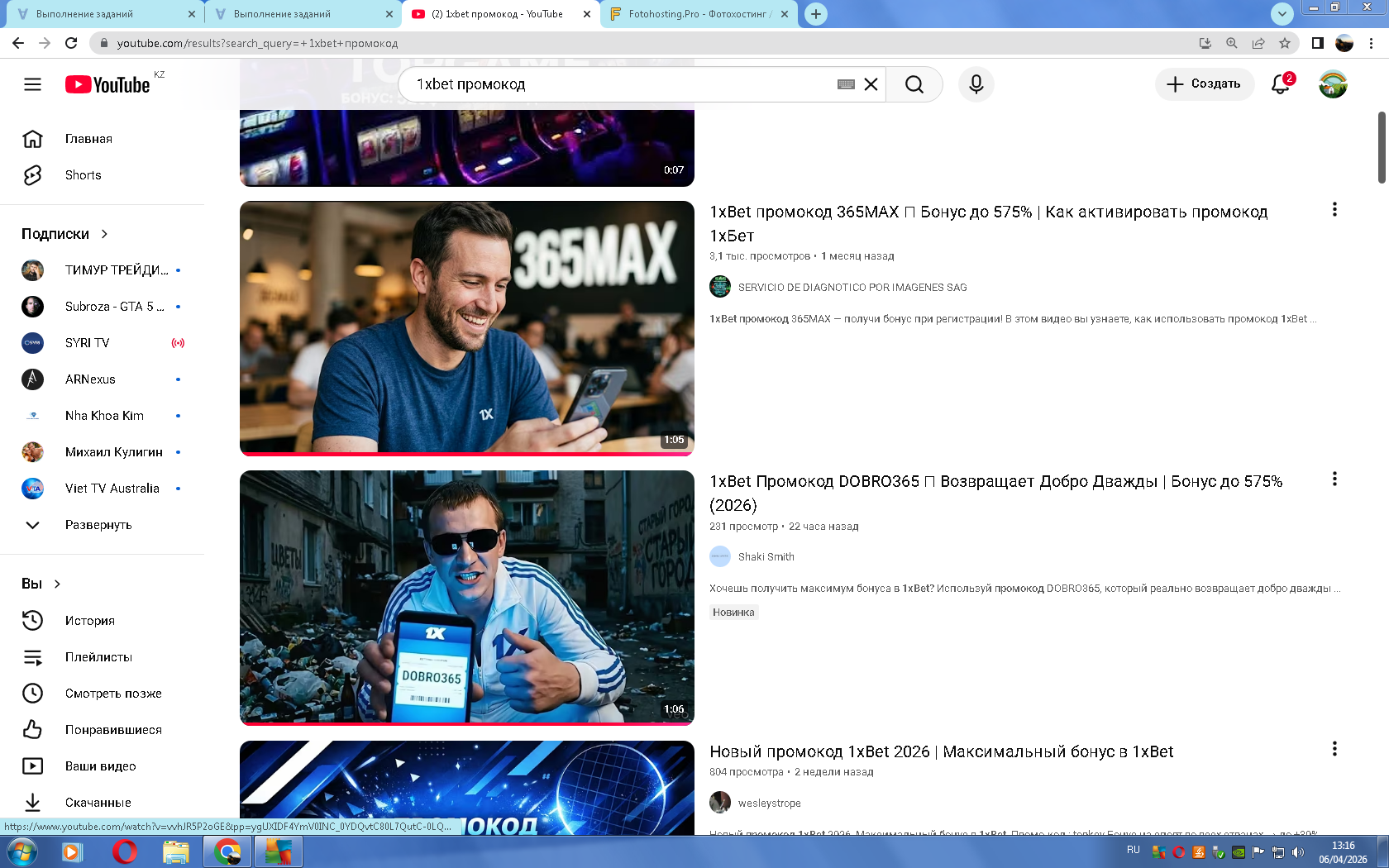Image resolution: width=1389 pixels, height=868 pixels.
Task: Expand subscriptions list with Развернуть
Action: click(102, 525)
